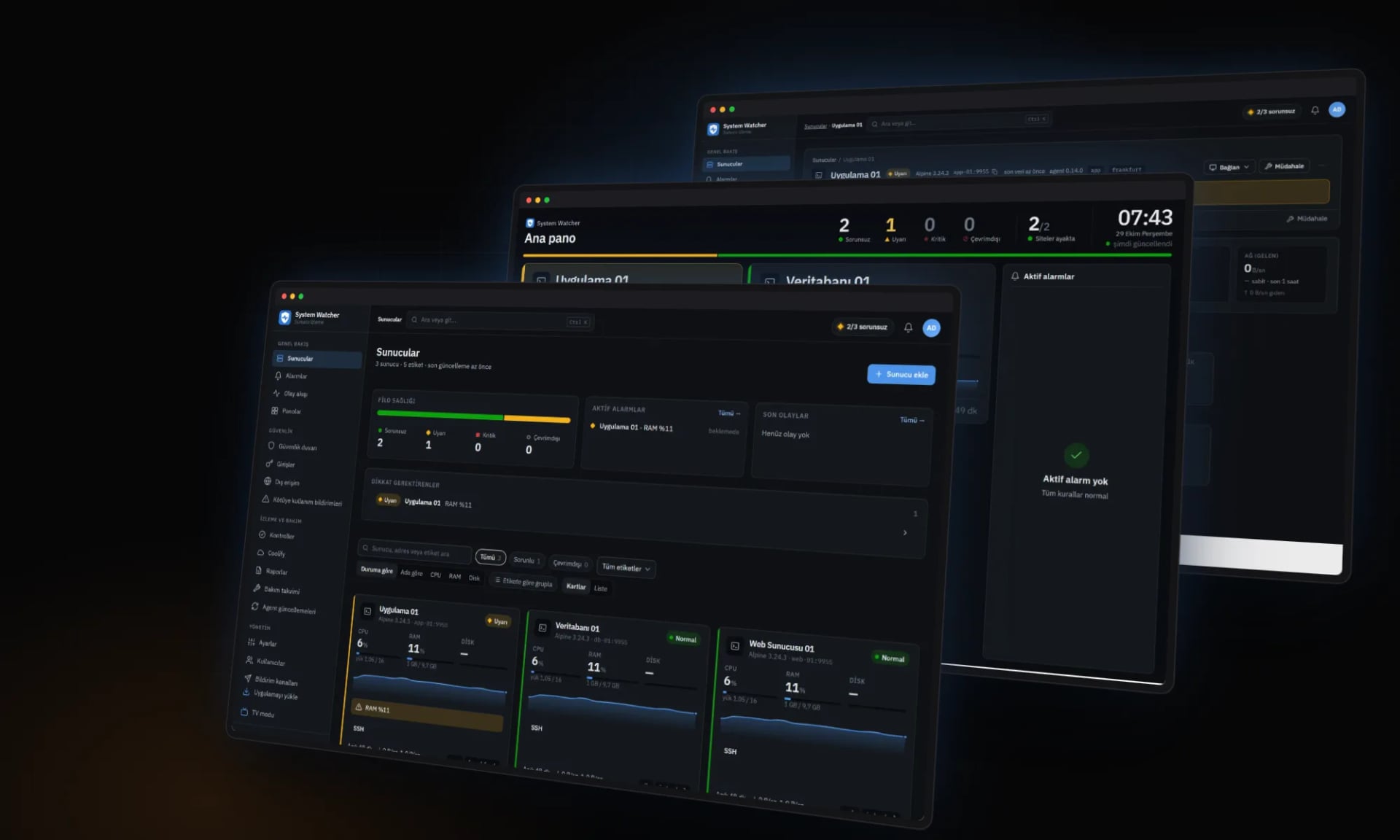Viewport: 1400px width, 840px height.
Task: Click the Ara veya git search field in the front window
Action: 500,321
